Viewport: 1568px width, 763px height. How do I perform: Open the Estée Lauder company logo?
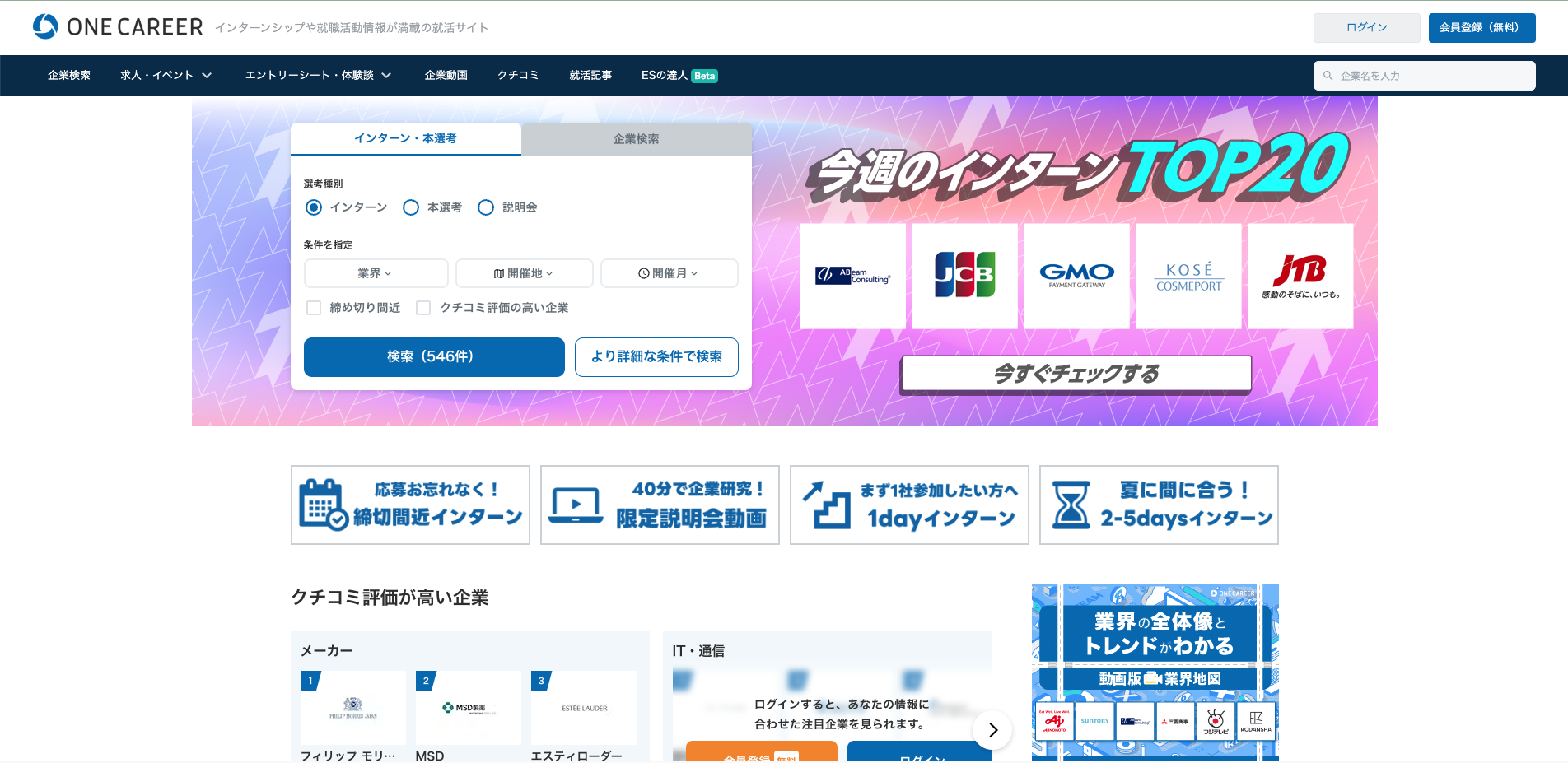pyautogui.click(x=584, y=708)
